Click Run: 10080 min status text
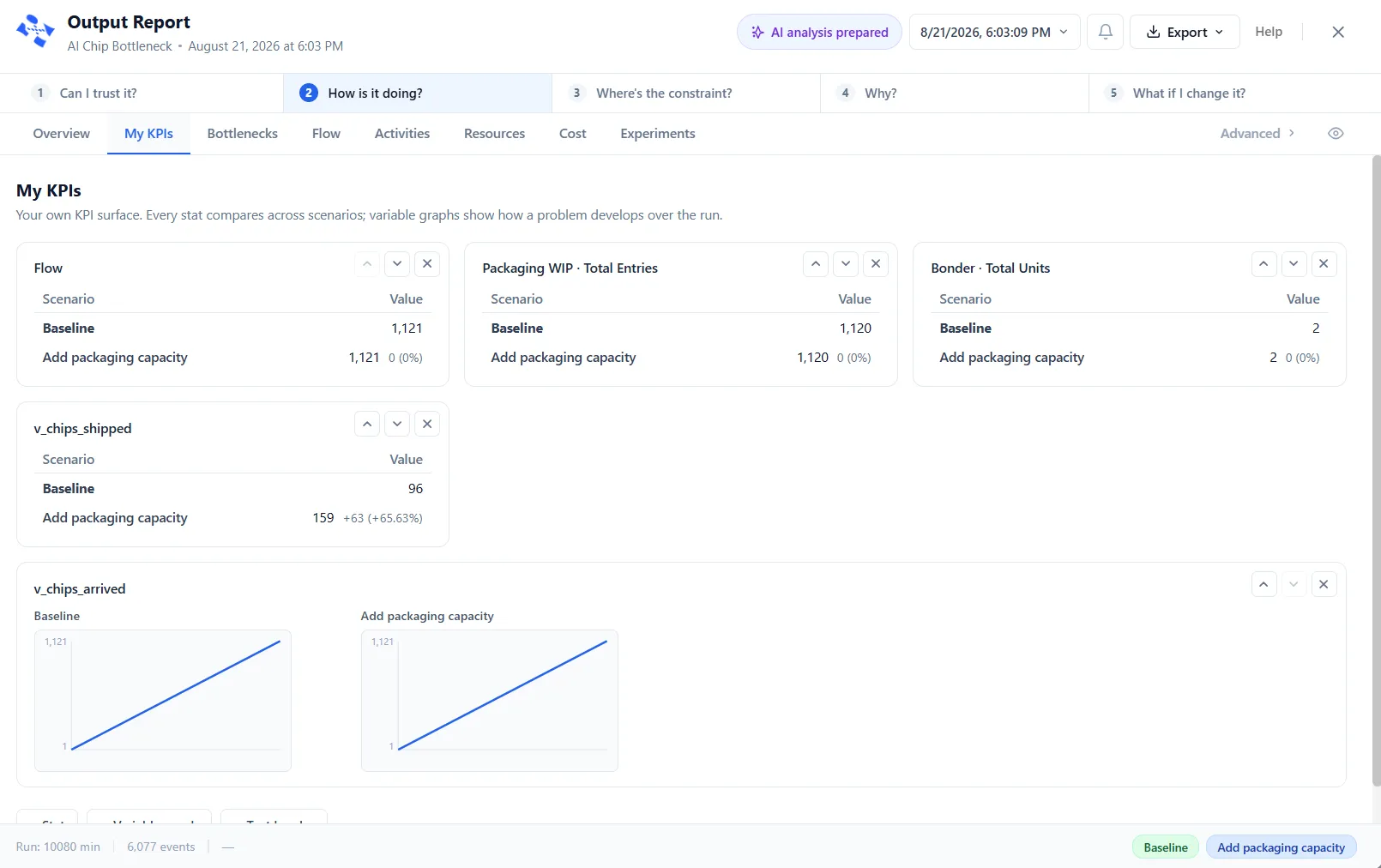The height and width of the screenshot is (868, 1381). (x=58, y=847)
